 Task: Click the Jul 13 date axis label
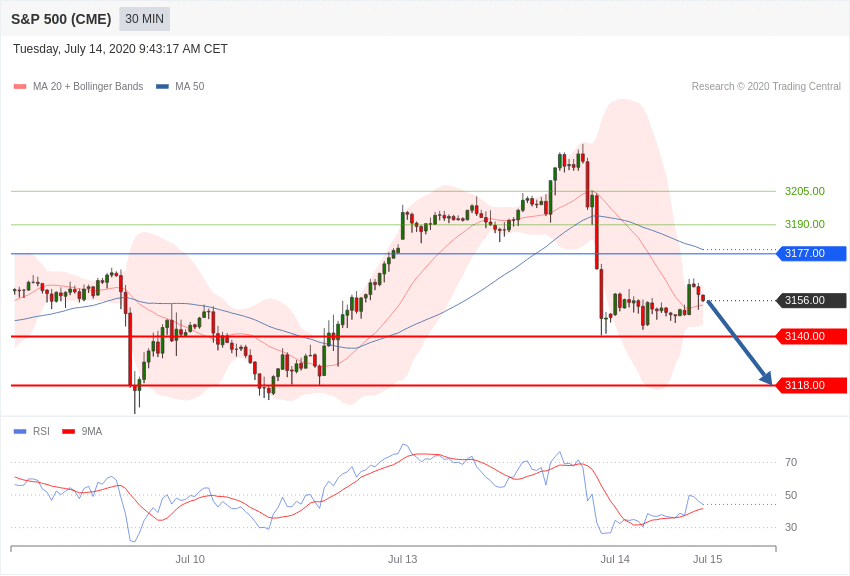coord(403,559)
